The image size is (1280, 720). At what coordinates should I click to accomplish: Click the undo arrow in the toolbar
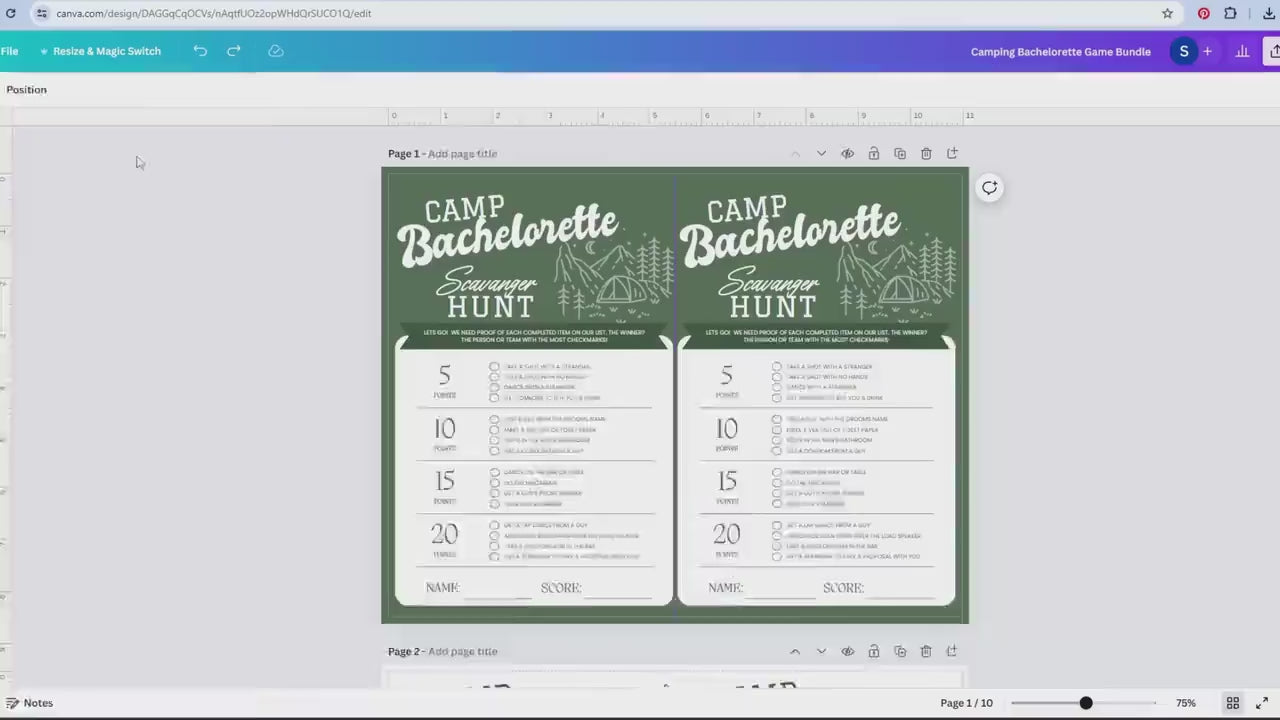click(200, 51)
